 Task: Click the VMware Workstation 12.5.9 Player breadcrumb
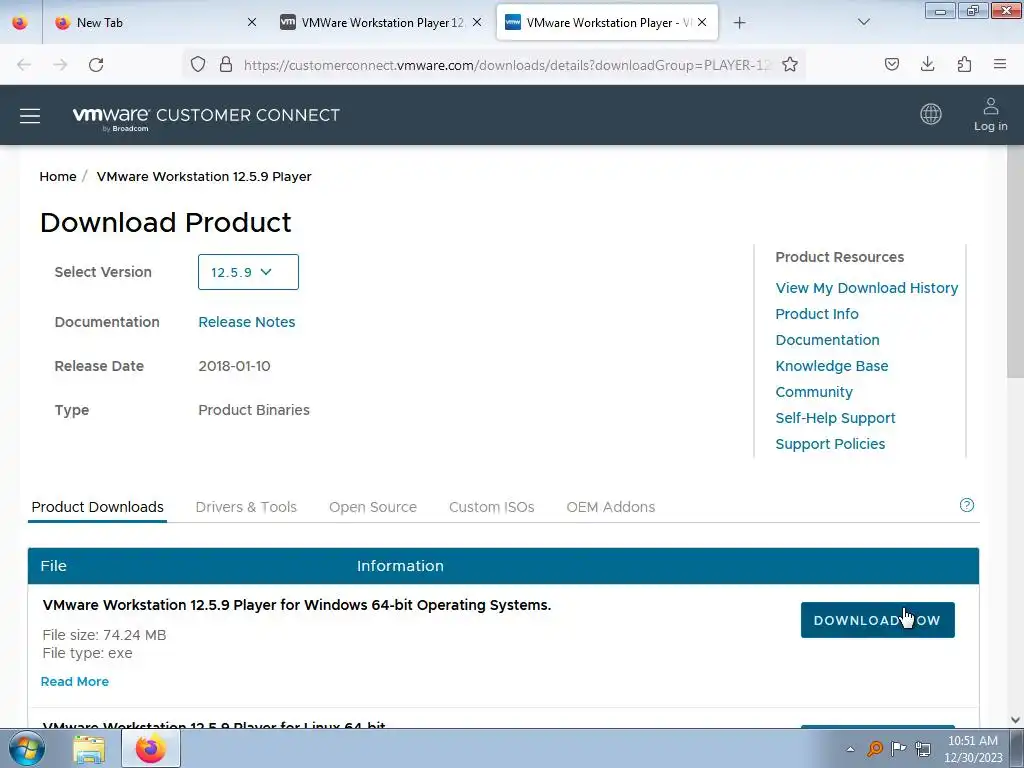pos(204,176)
